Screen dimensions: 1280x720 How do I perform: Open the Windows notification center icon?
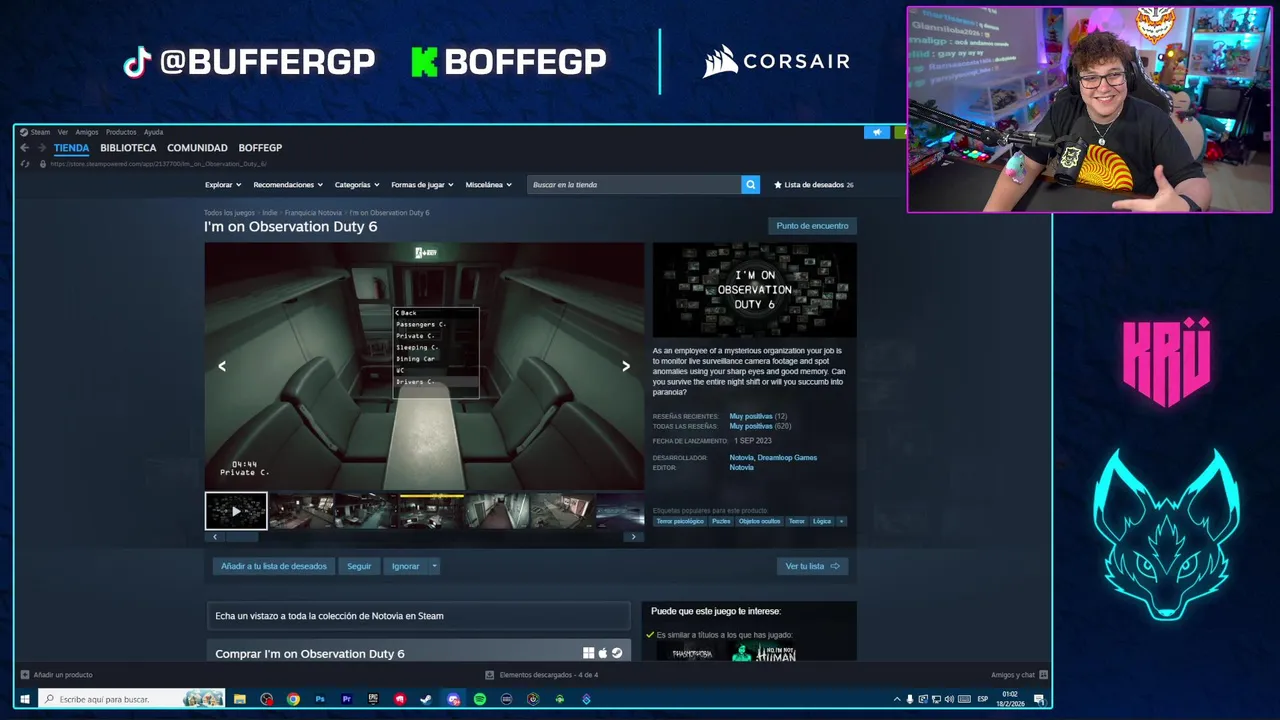coord(1039,699)
